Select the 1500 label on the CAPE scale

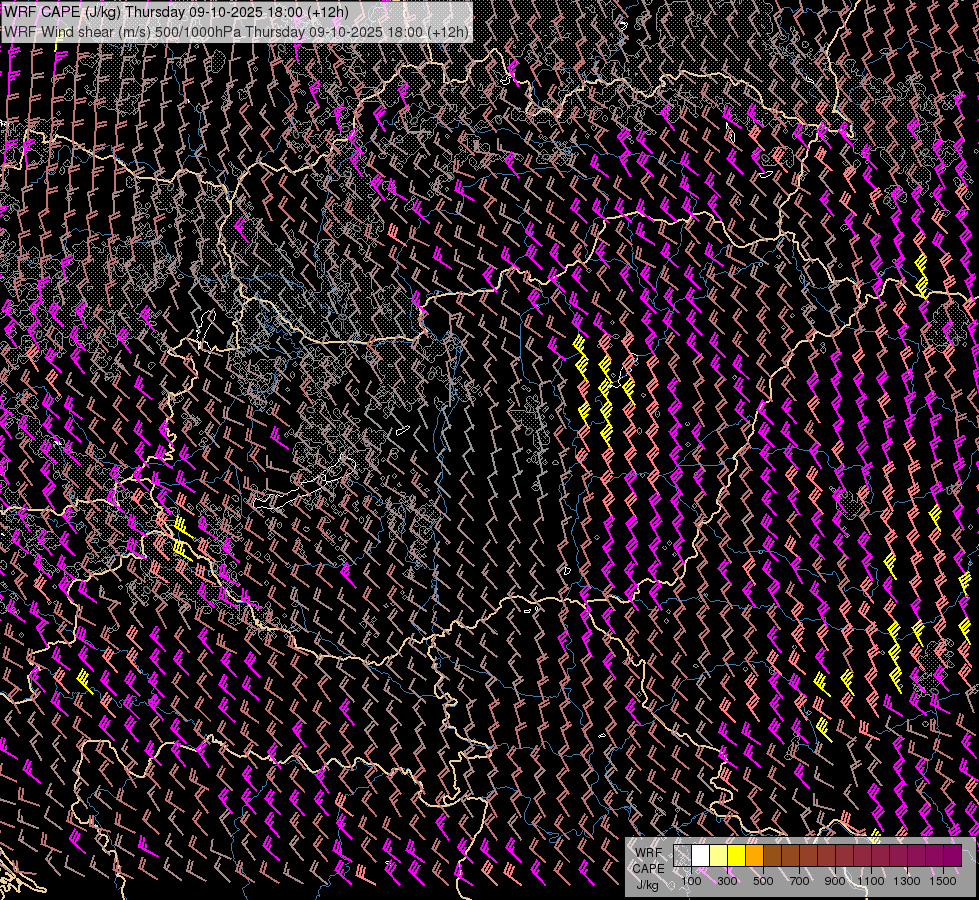(x=943, y=881)
